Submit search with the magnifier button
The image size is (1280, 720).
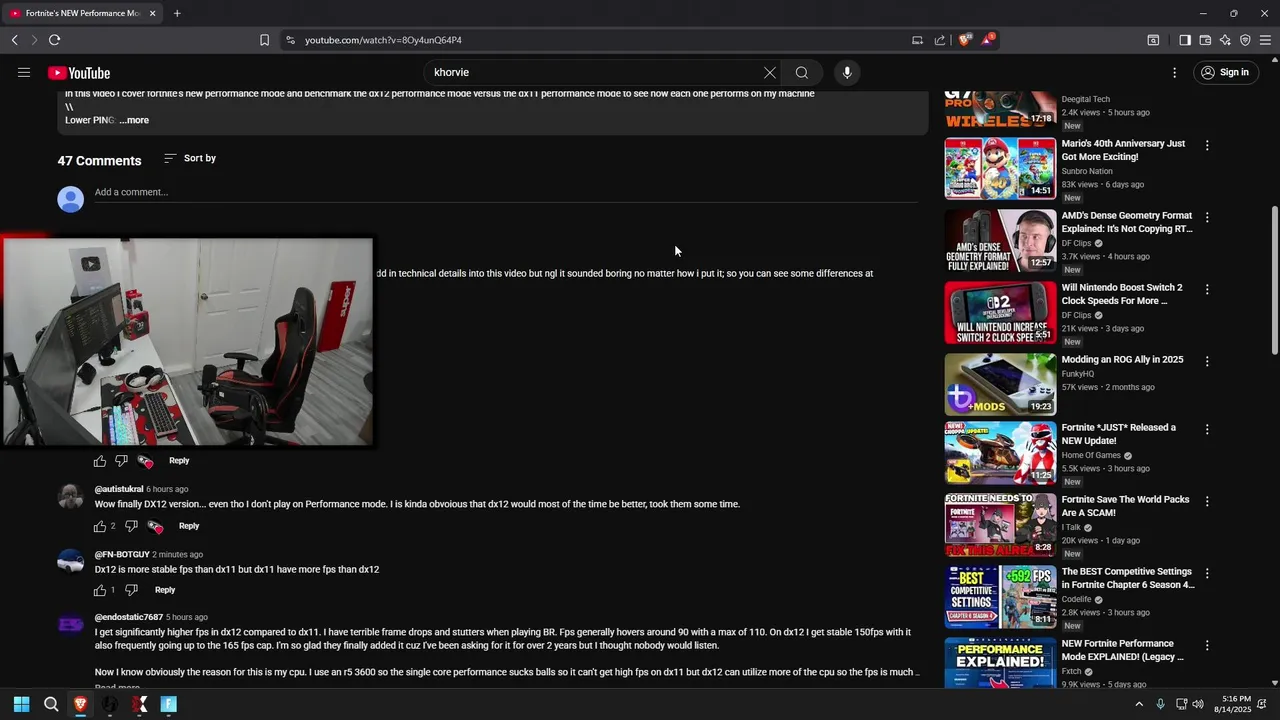802,72
